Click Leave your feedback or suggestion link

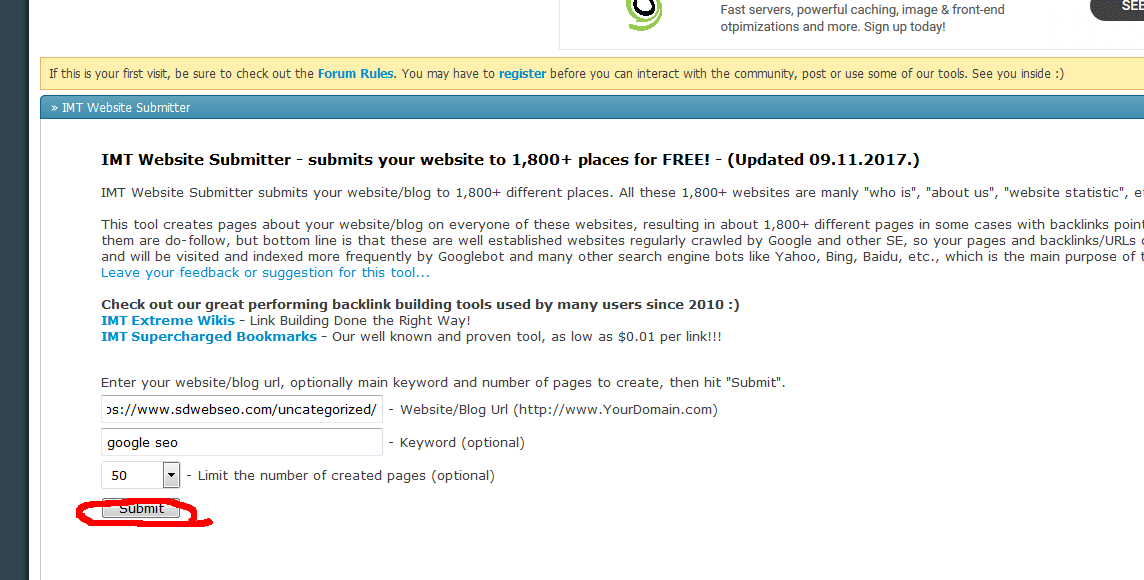[265, 272]
